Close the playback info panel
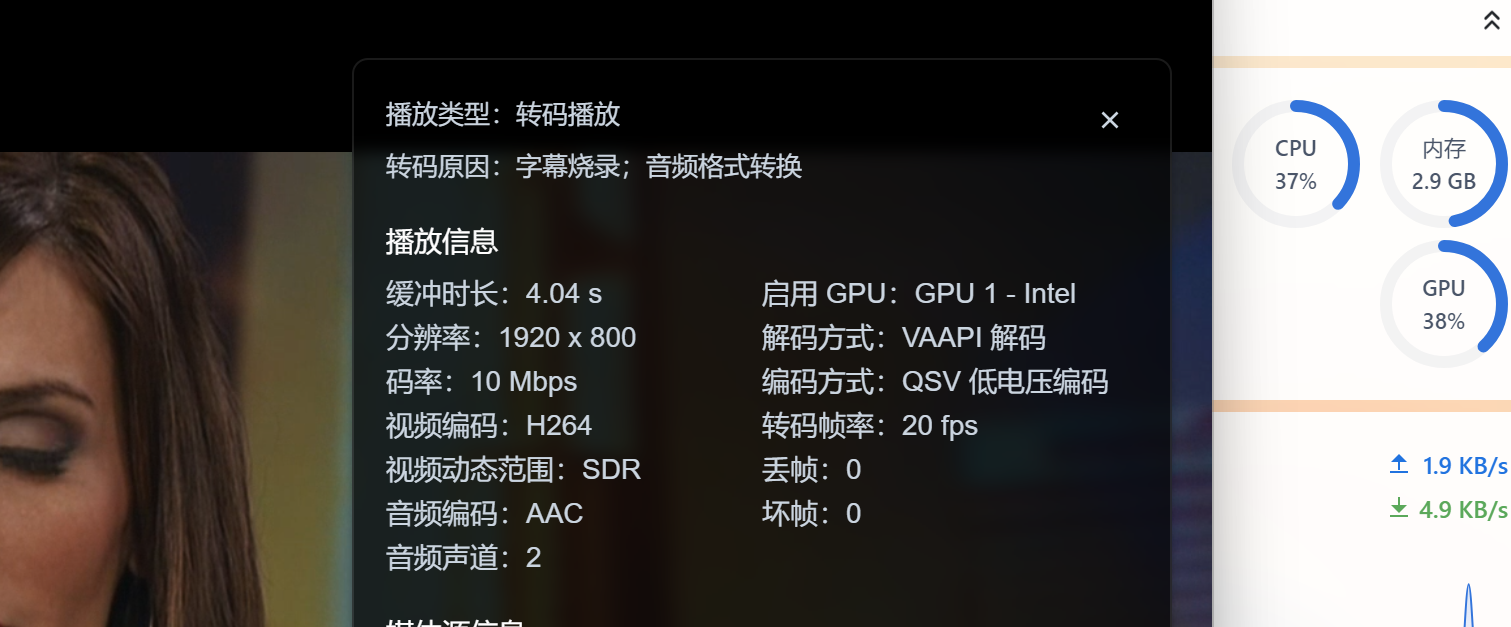Viewport: 1511px width, 627px height. pyautogui.click(x=1109, y=120)
